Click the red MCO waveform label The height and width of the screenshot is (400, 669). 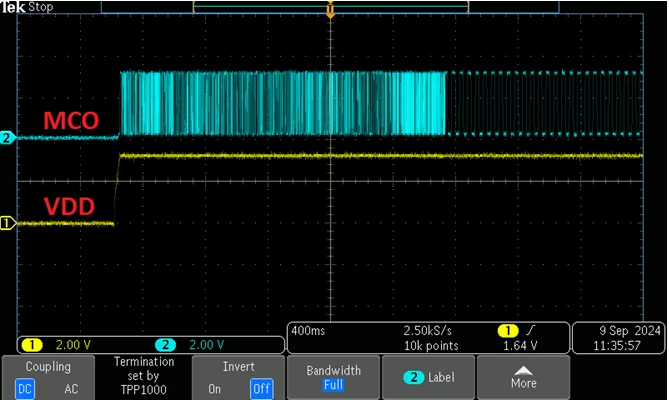[x=71, y=121]
